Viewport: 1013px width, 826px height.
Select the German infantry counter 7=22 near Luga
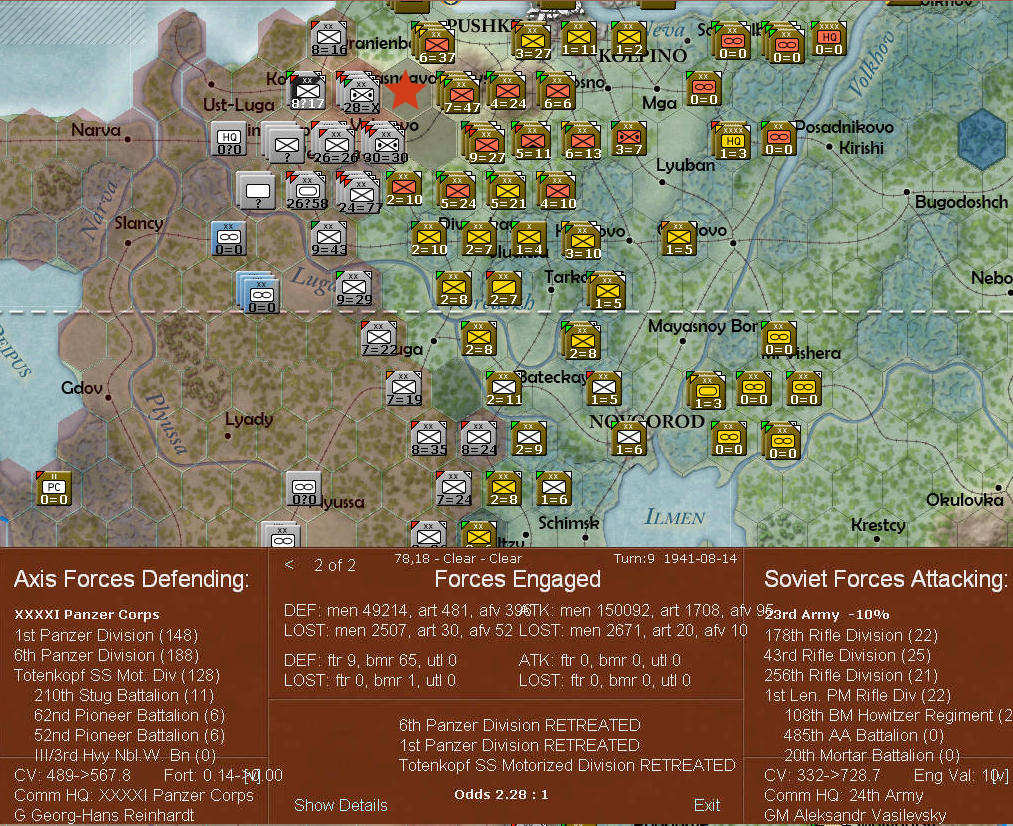(x=379, y=339)
